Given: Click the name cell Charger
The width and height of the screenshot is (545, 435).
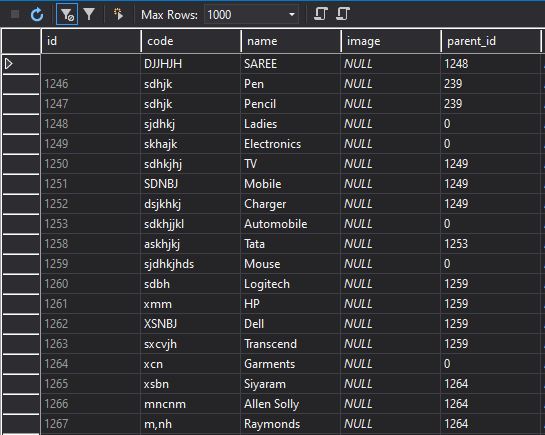Looking at the screenshot, I should 291,204.
